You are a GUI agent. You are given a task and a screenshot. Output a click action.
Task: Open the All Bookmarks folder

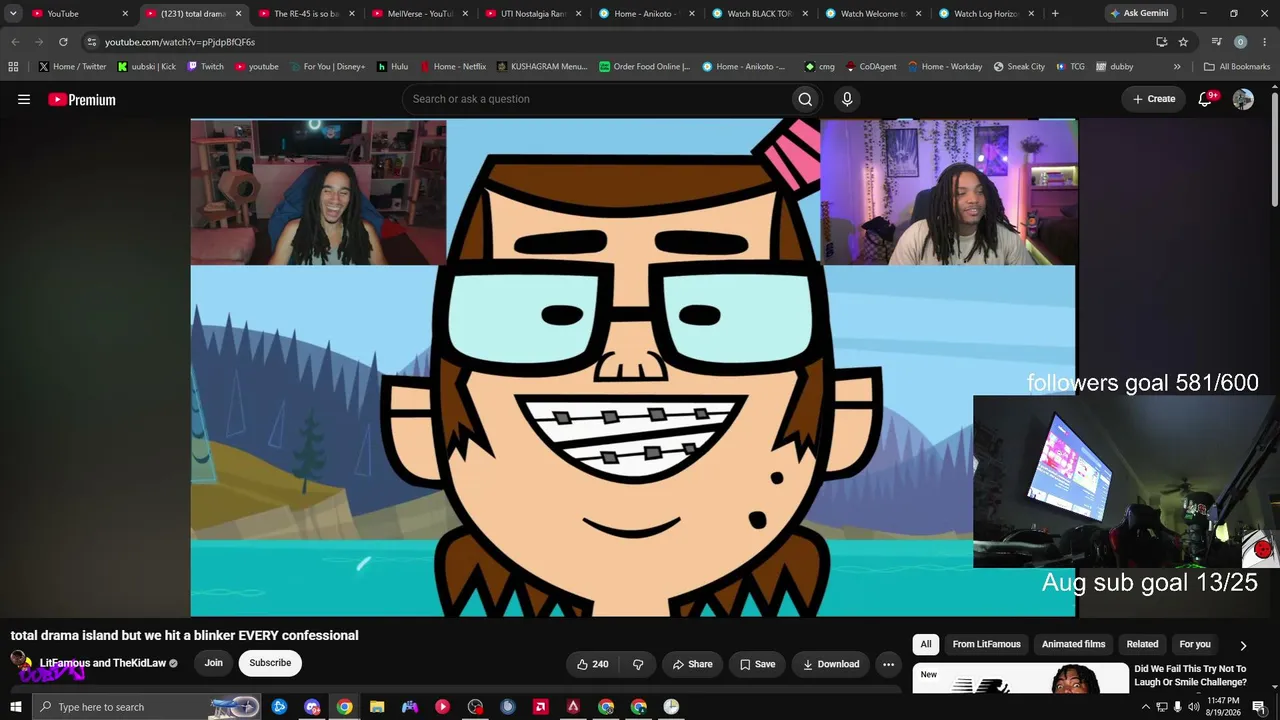pyautogui.click(x=1237, y=66)
